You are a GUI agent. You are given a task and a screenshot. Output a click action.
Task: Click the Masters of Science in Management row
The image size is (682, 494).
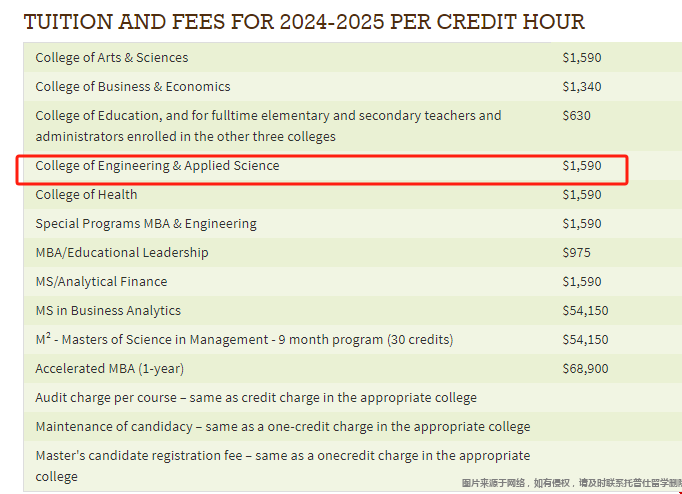tap(353, 339)
